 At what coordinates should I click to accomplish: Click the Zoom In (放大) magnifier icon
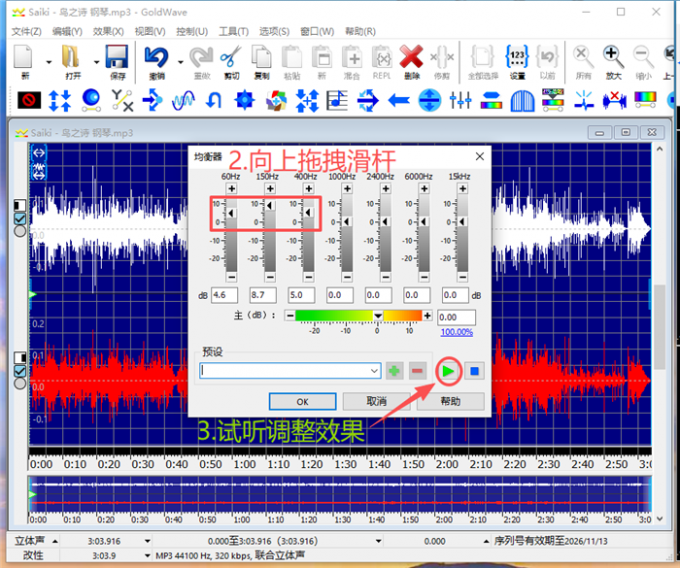[613, 57]
